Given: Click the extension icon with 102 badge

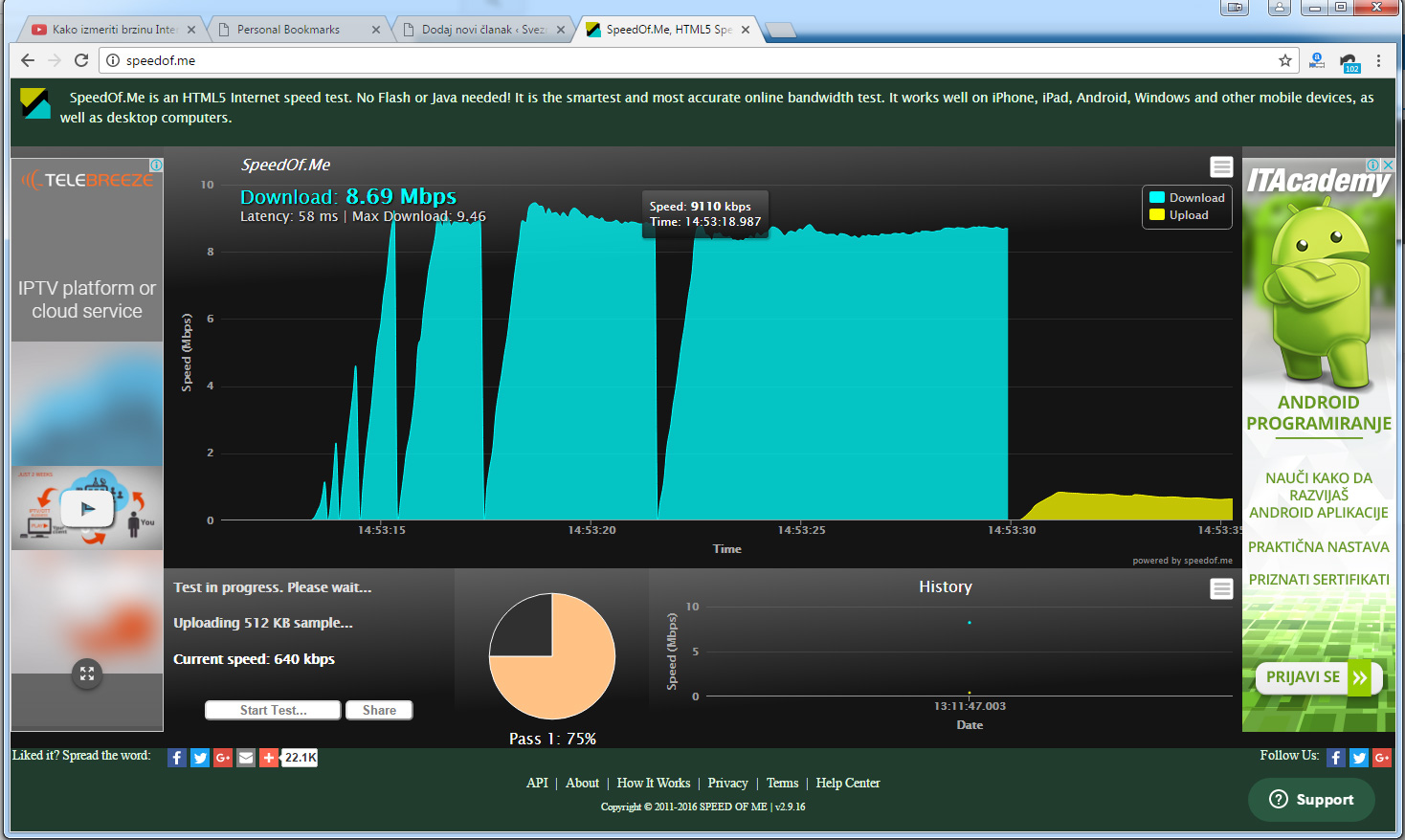Looking at the screenshot, I should 1349,62.
